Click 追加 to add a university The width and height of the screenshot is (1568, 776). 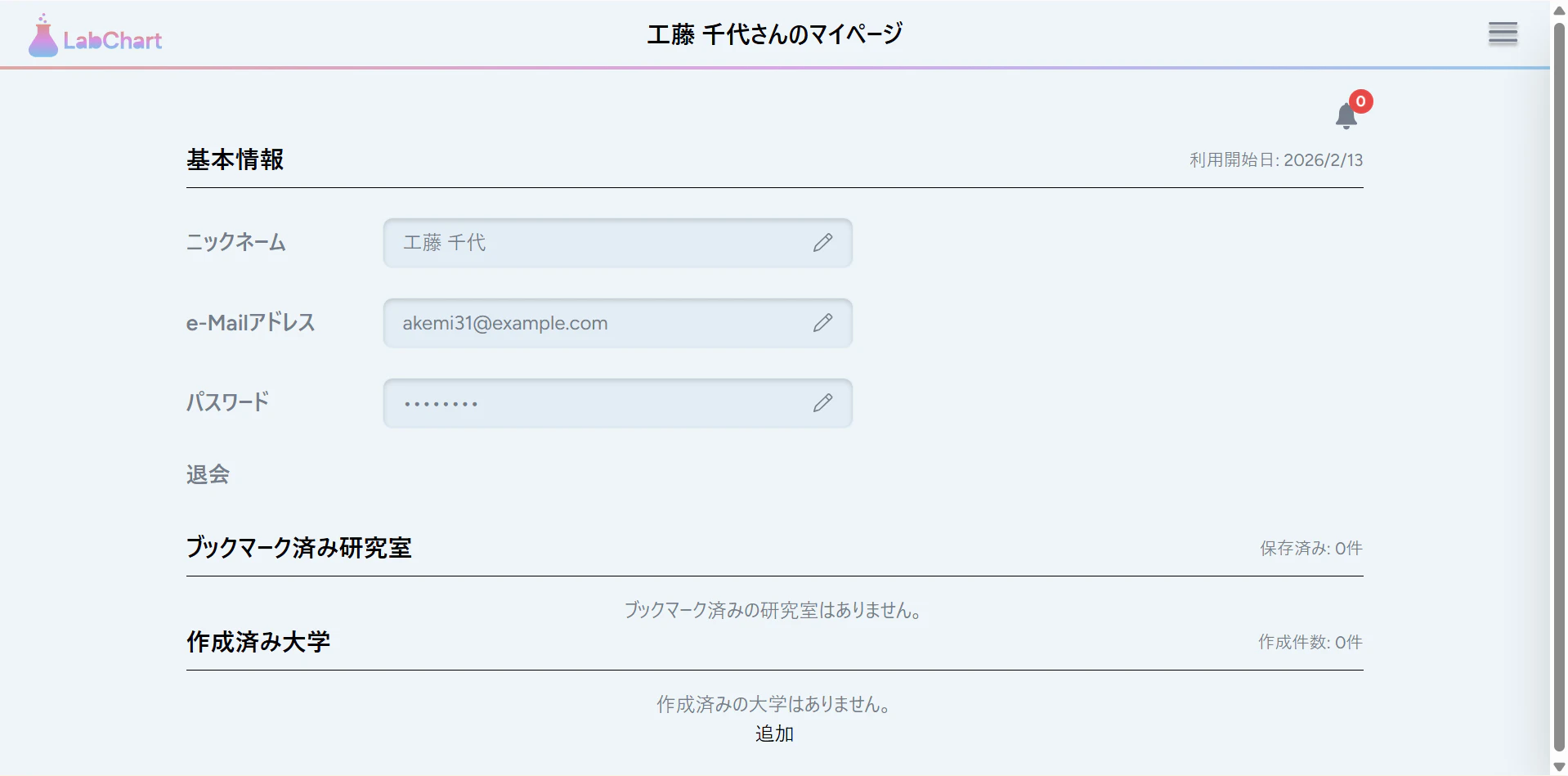pyautogui.click(x=774, y=733)
